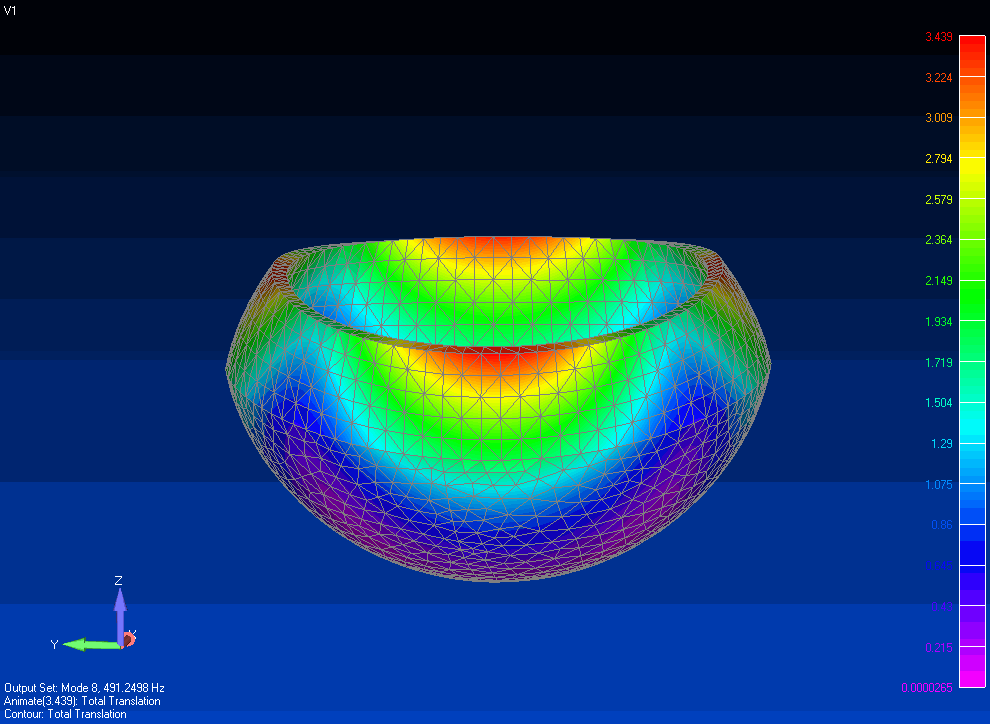Click legend value 1.719
Screen dimensions: 990x724
pos(939,363)
